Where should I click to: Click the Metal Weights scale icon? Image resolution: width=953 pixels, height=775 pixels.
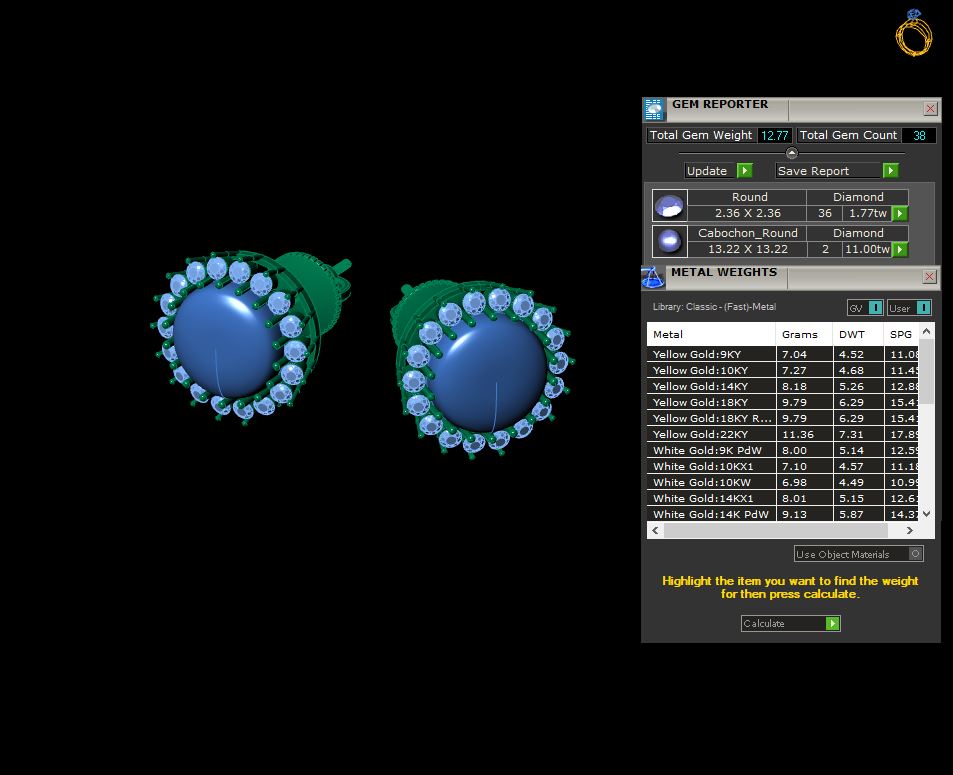pyautogui.click(x=653, y=278)
